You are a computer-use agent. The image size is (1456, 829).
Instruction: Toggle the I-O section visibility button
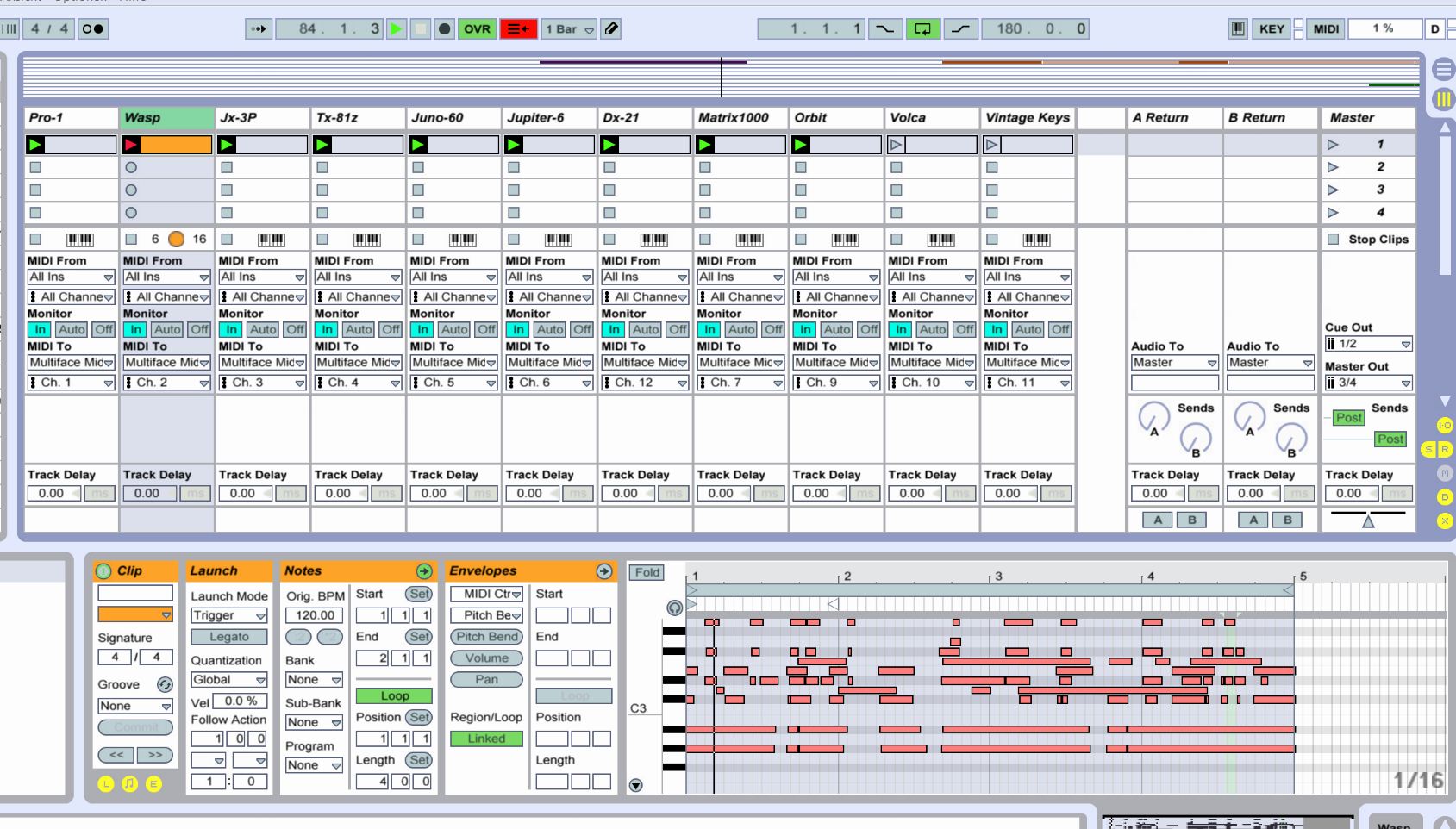click(x=1445, y=425)
